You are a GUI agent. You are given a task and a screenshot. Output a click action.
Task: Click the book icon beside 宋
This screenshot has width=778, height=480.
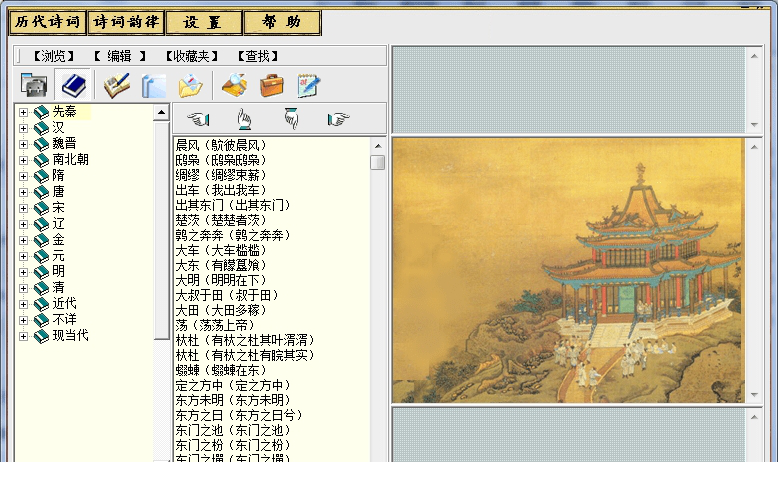point(41,208)
